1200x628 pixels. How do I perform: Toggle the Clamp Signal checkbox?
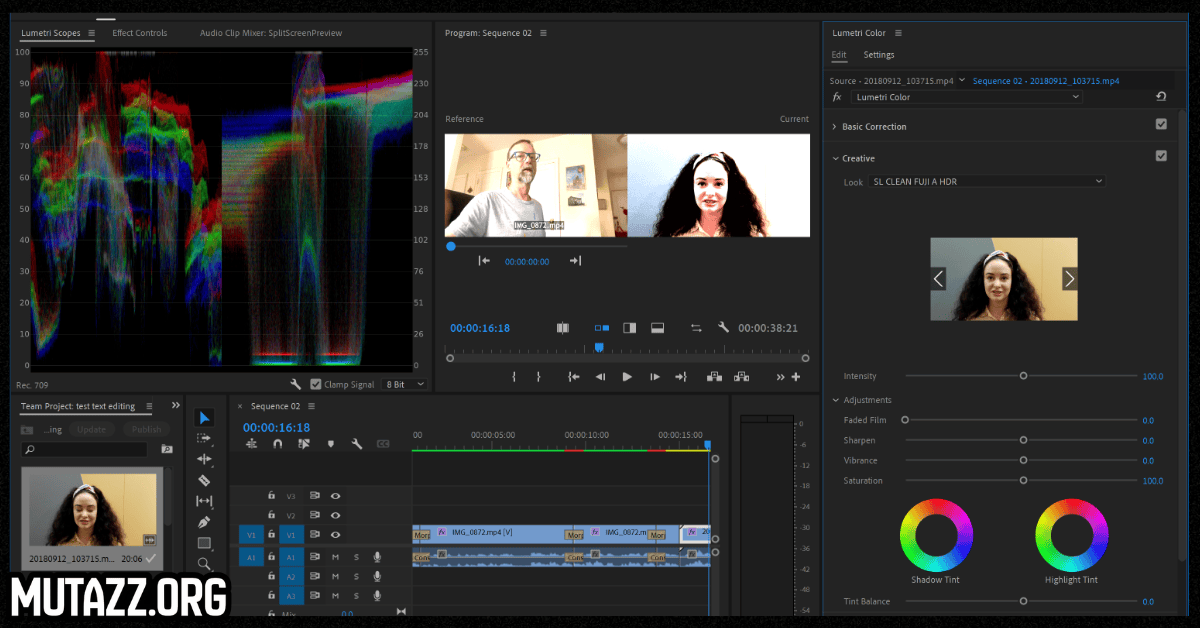click(x=316, y=384)
